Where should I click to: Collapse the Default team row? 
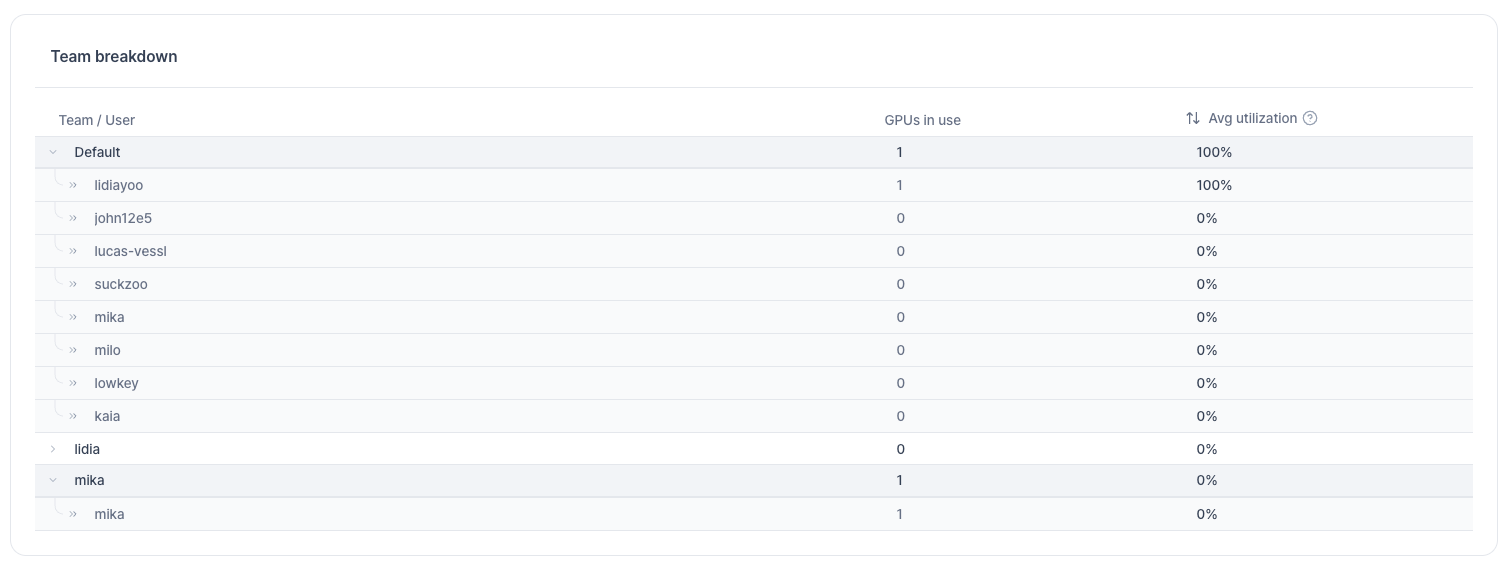click(53, 152)
